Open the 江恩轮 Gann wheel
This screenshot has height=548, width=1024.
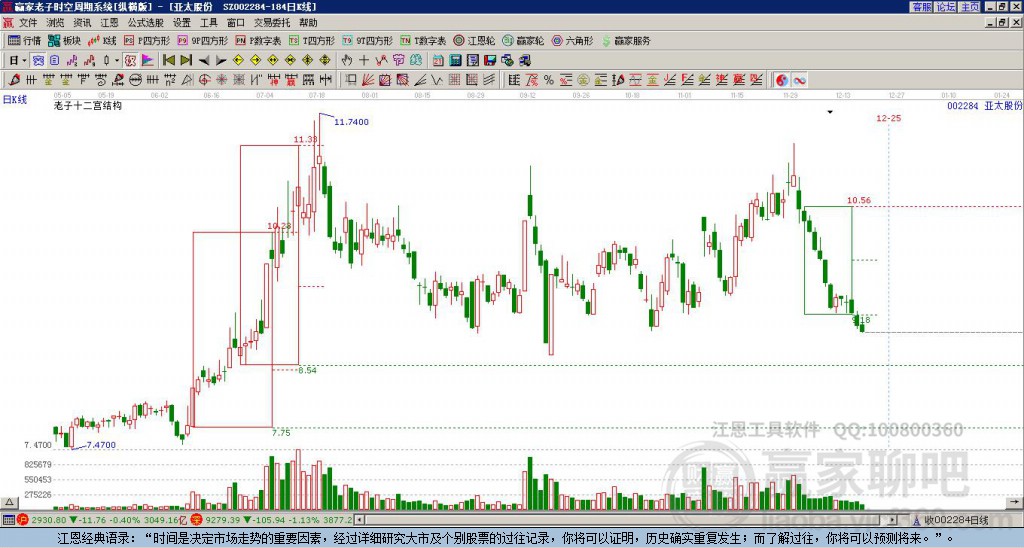474,40
